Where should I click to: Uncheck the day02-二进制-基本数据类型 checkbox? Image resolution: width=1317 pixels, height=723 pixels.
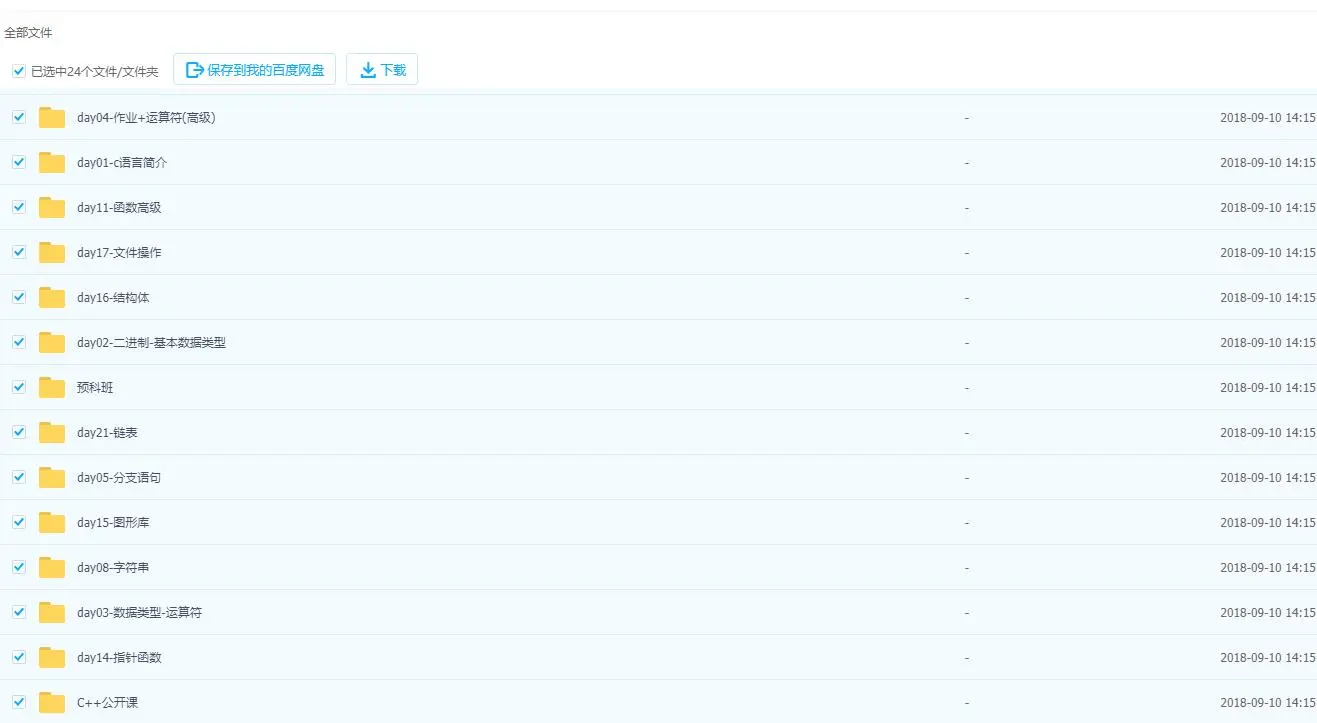(x=19, y=342)
